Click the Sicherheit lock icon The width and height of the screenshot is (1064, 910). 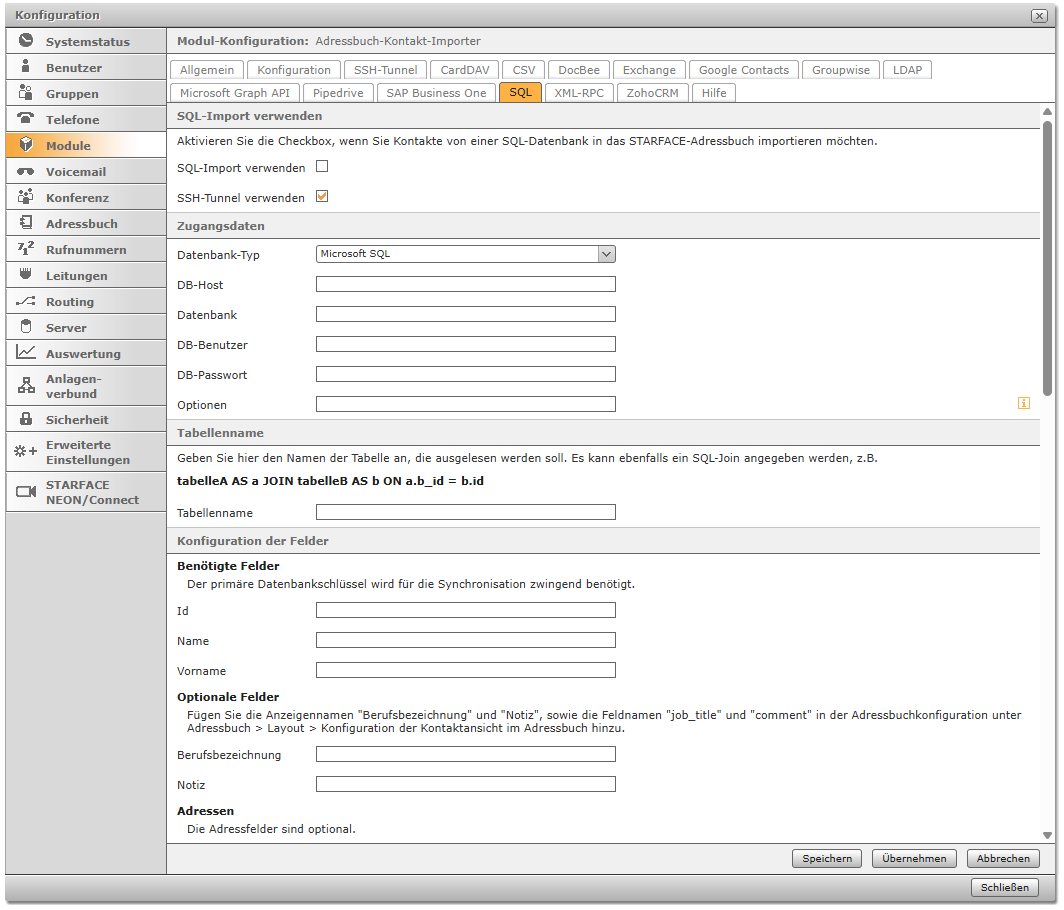(26, 420)
